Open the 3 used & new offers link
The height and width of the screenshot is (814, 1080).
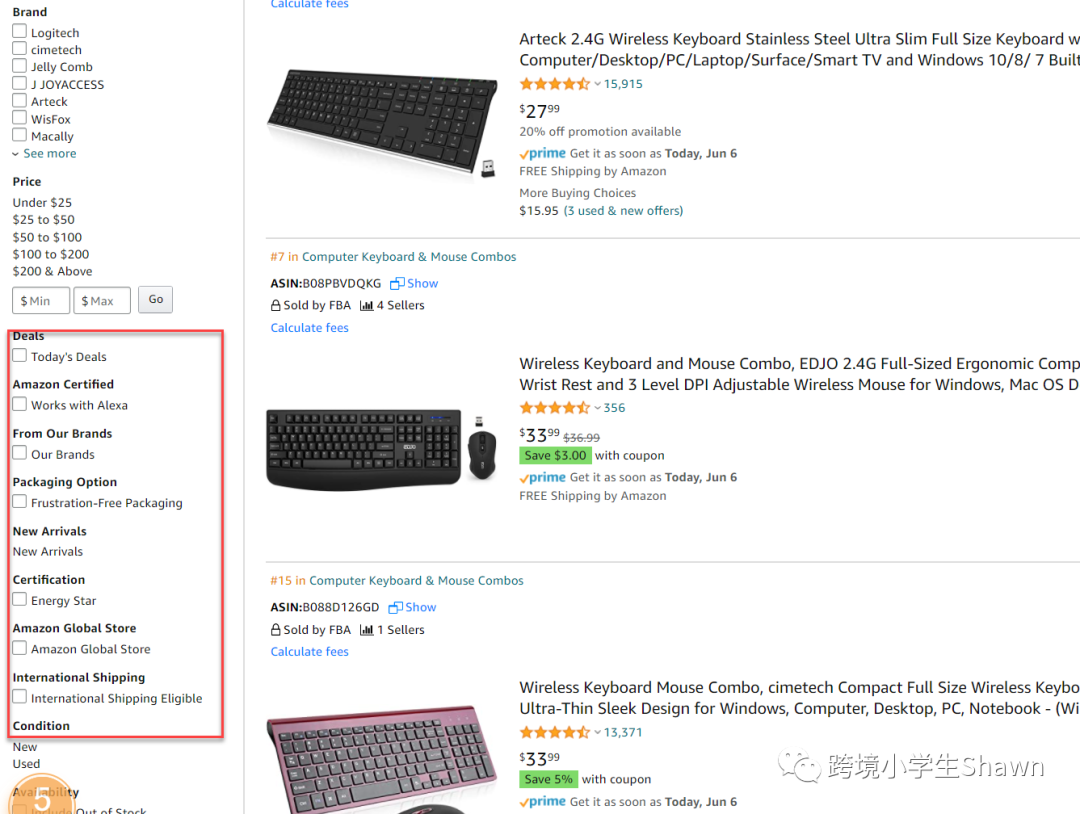point(623,211)
